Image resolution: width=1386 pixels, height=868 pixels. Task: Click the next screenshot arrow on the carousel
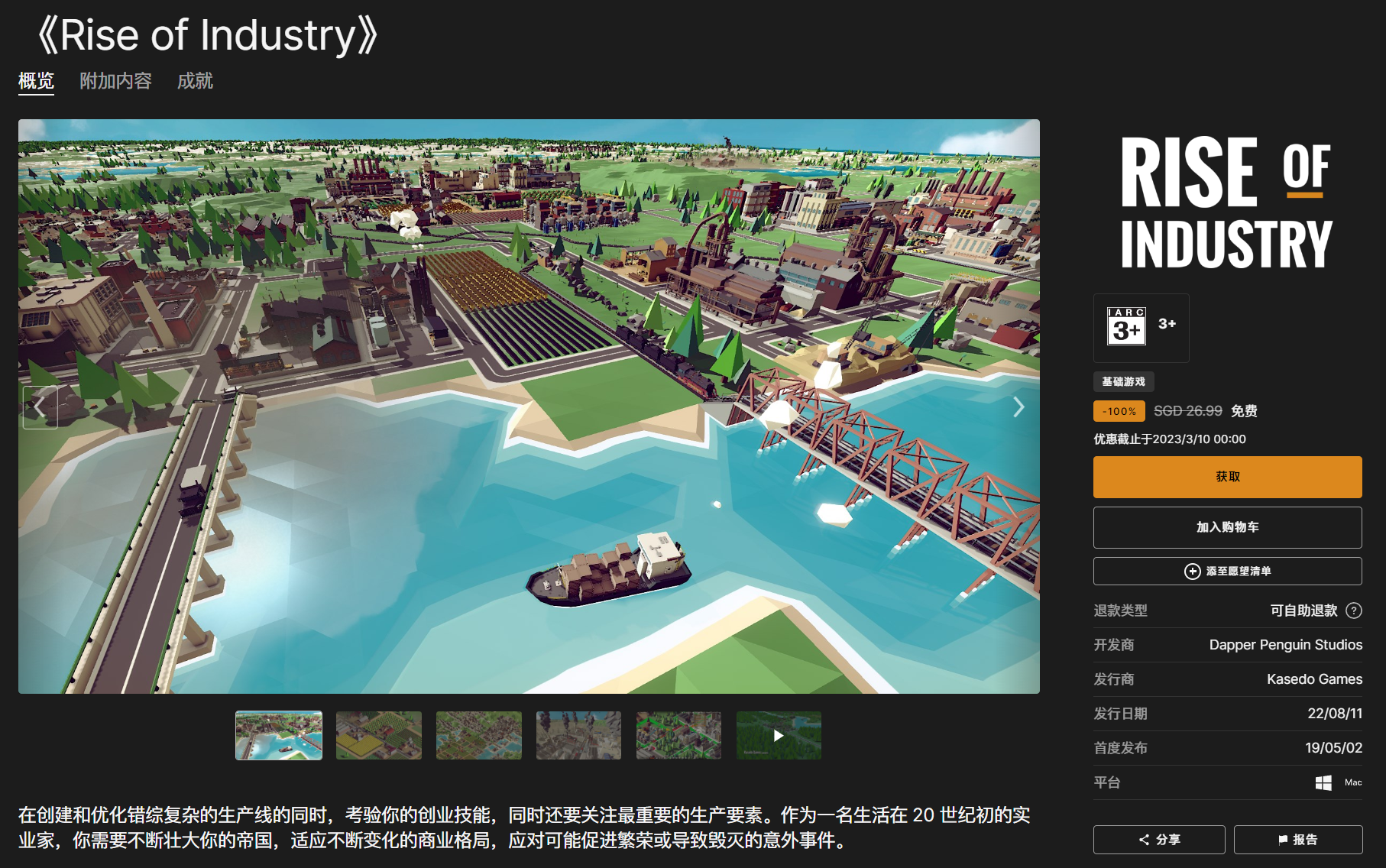point(1018,407)
